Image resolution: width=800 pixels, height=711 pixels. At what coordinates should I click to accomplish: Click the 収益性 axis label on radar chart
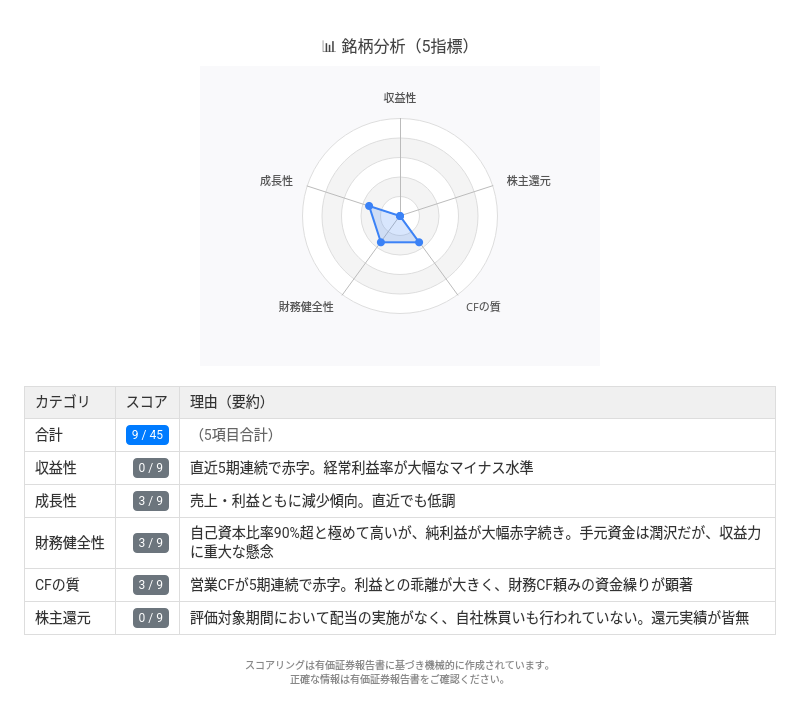pos(400,98)
